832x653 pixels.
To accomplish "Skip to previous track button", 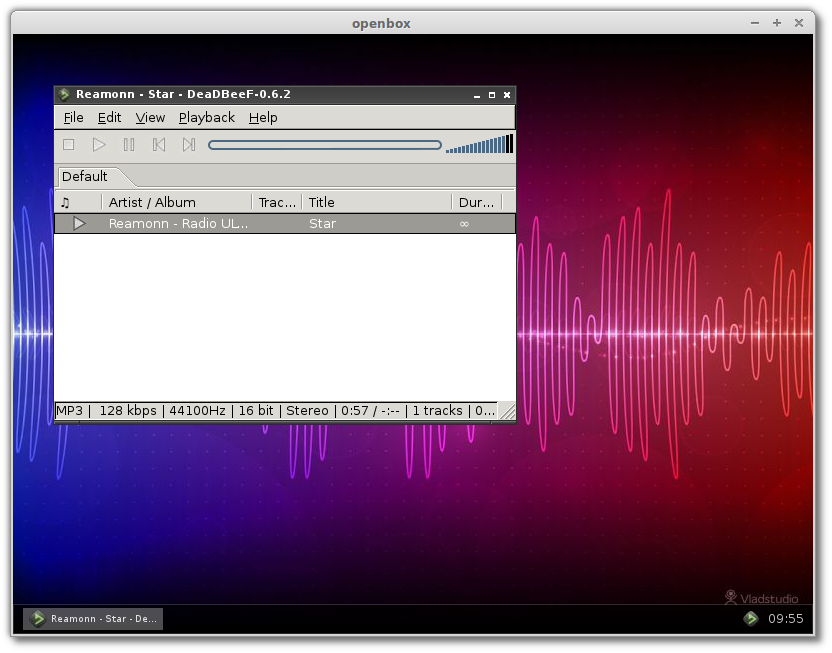I will point(159,145).
